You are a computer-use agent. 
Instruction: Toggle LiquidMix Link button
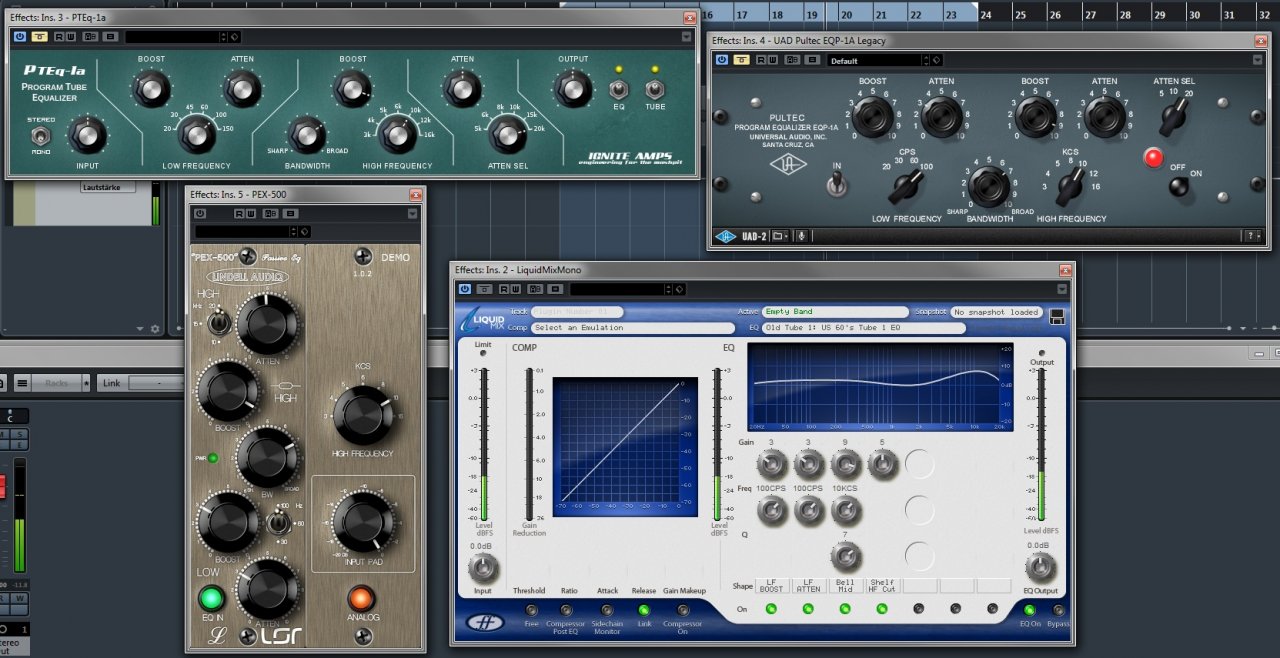[x=644, y=609]
